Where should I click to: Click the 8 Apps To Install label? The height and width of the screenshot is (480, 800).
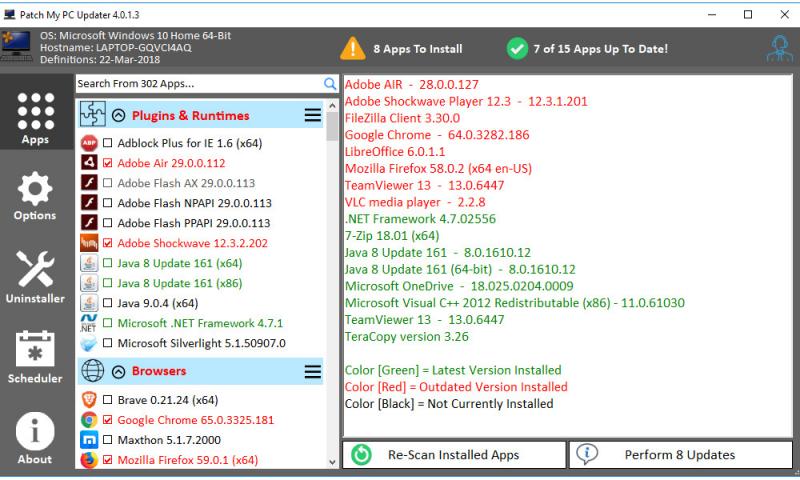[x=418, y=49]
